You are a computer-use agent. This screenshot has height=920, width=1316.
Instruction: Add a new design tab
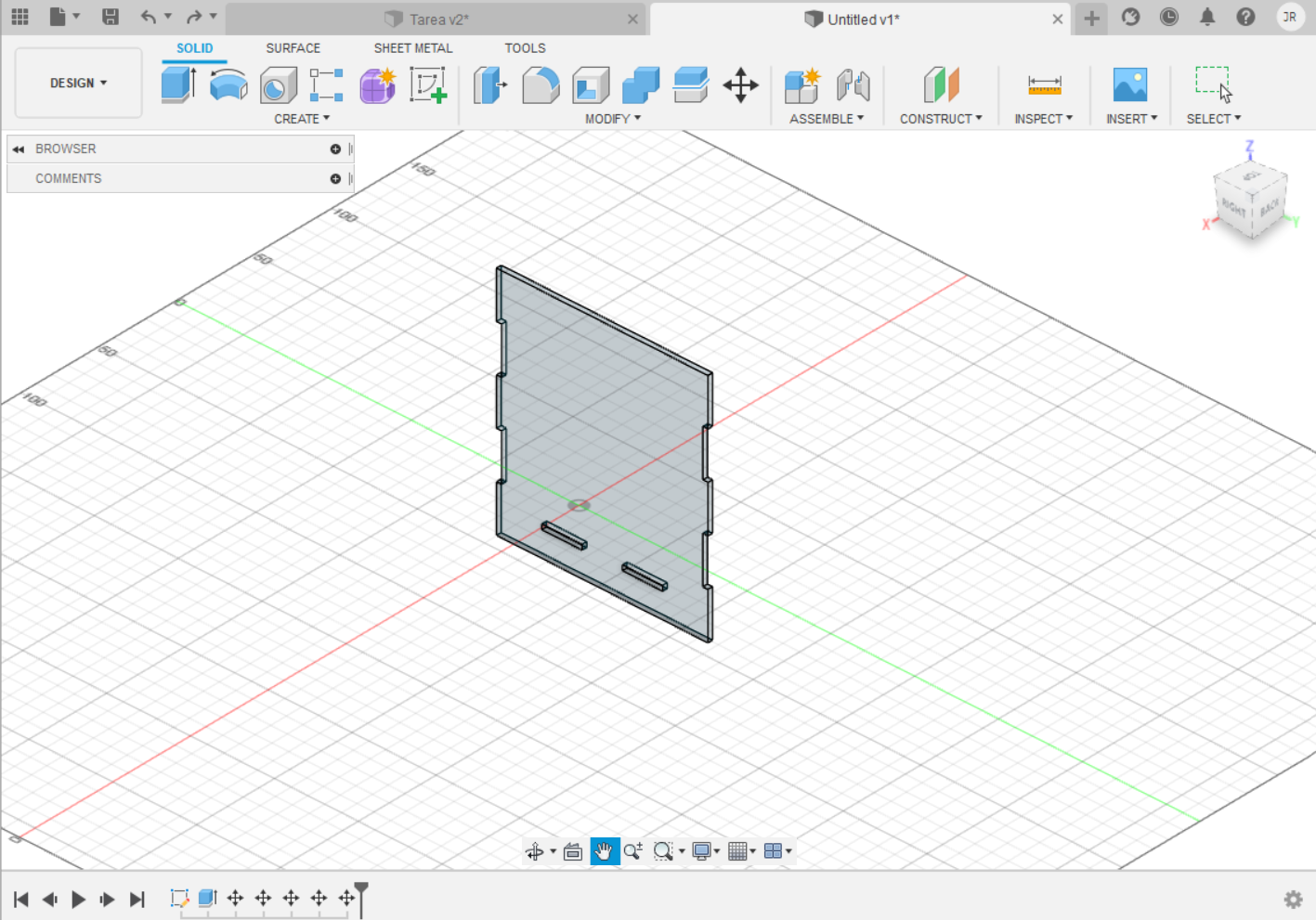(1091, 19)
